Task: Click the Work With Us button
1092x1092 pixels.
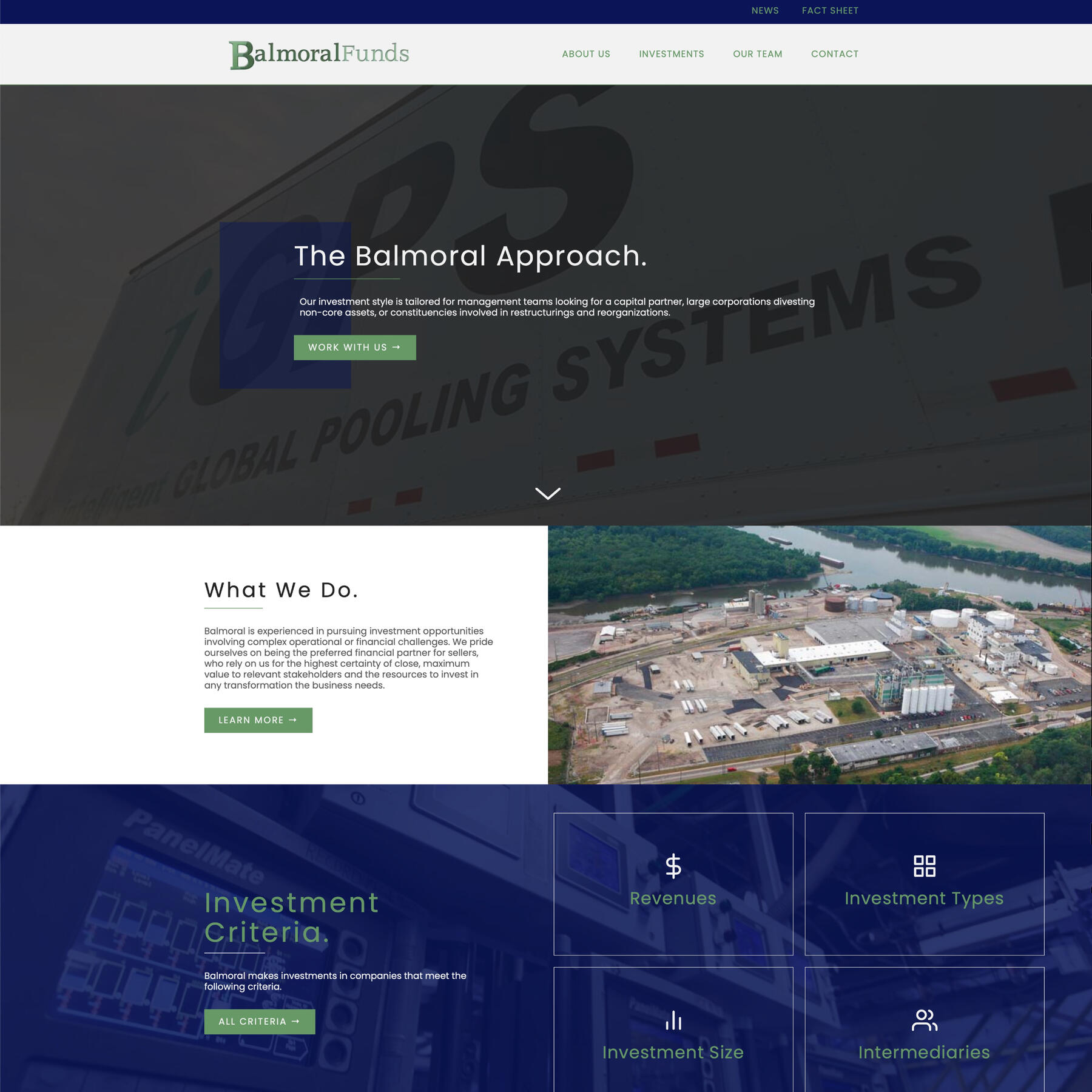Action: (x=354, y=347)
